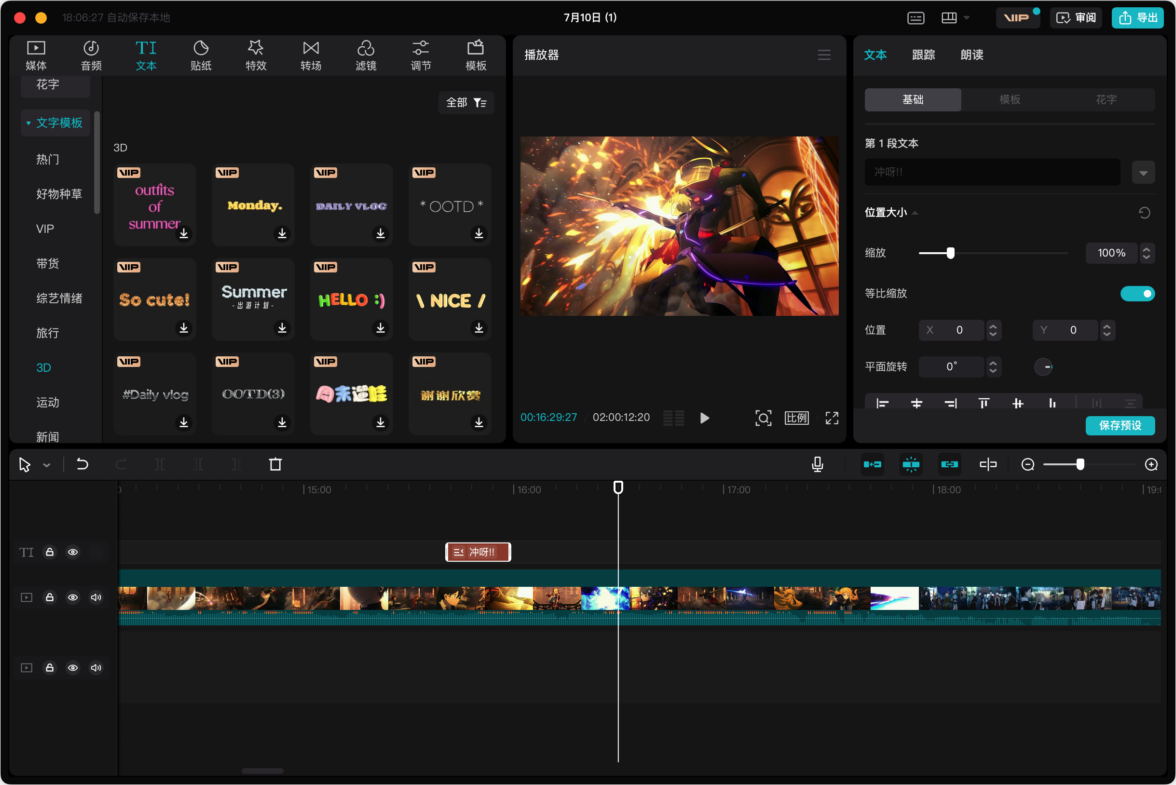The height and width of the screenshot is (785, 1176).
Task: Click the 审阅 review button
Action: pos(1076,18)
